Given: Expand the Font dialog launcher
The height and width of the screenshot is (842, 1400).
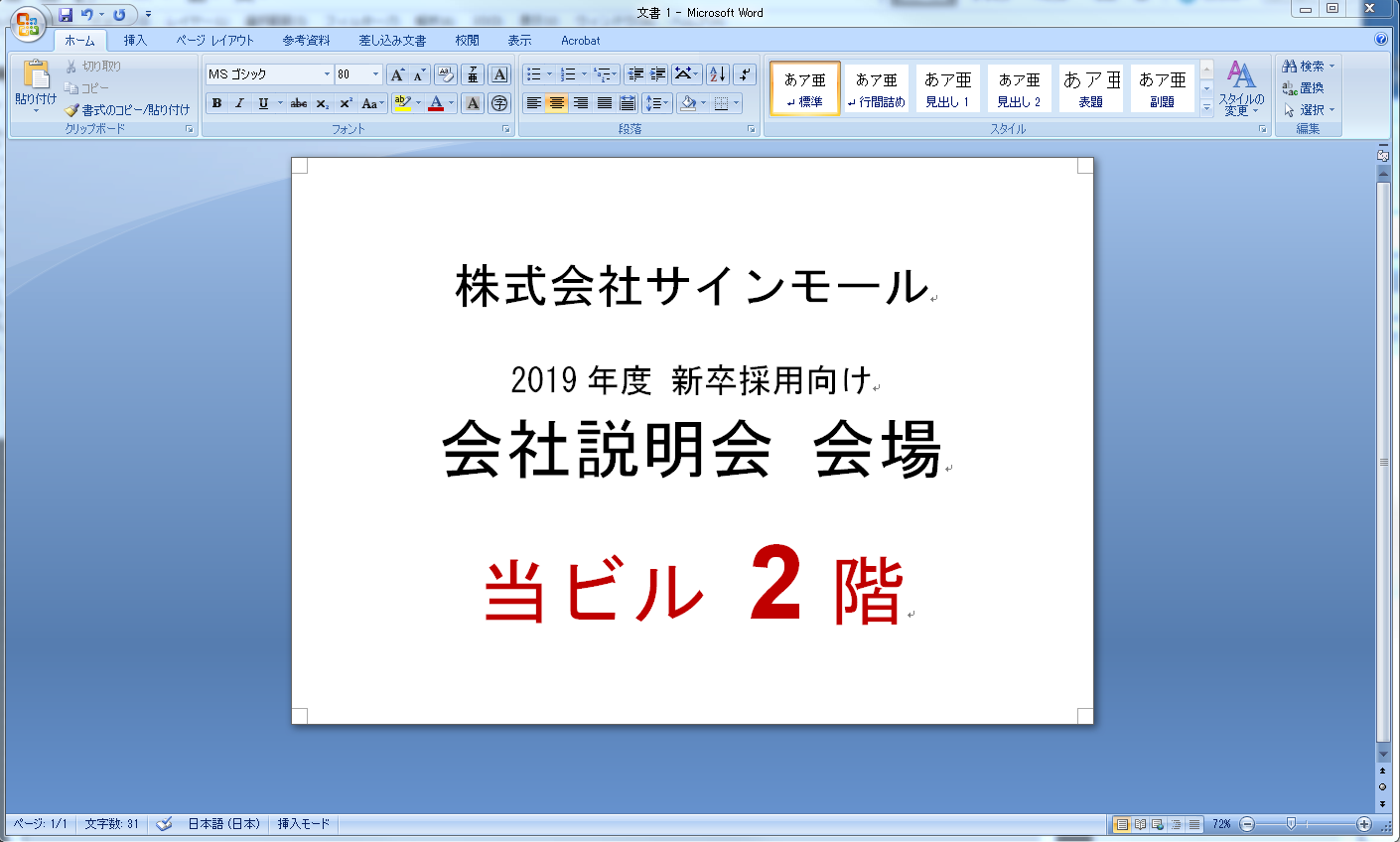Looking at the screenshot, I should (x=505, y=129).
